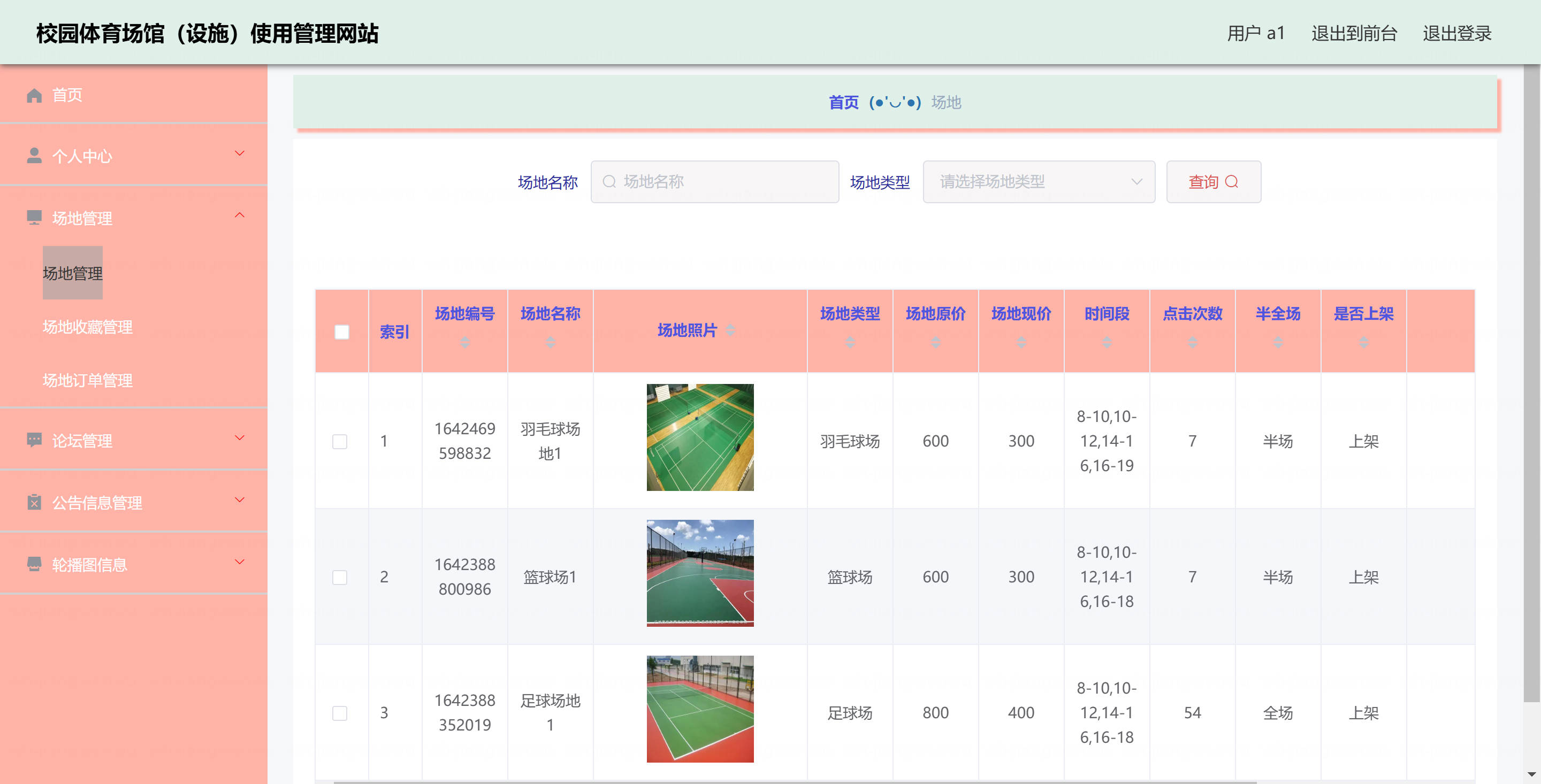
Task: Open the 场地收藏管理 submenu
Action: (87, 327)
